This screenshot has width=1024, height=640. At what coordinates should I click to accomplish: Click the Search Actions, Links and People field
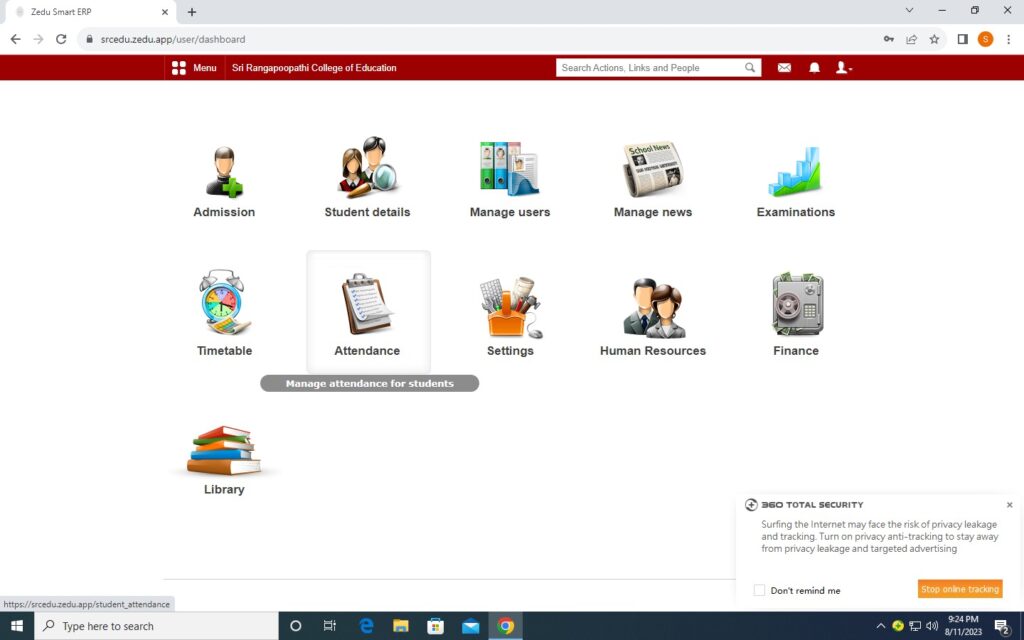[x=651, y=68]
